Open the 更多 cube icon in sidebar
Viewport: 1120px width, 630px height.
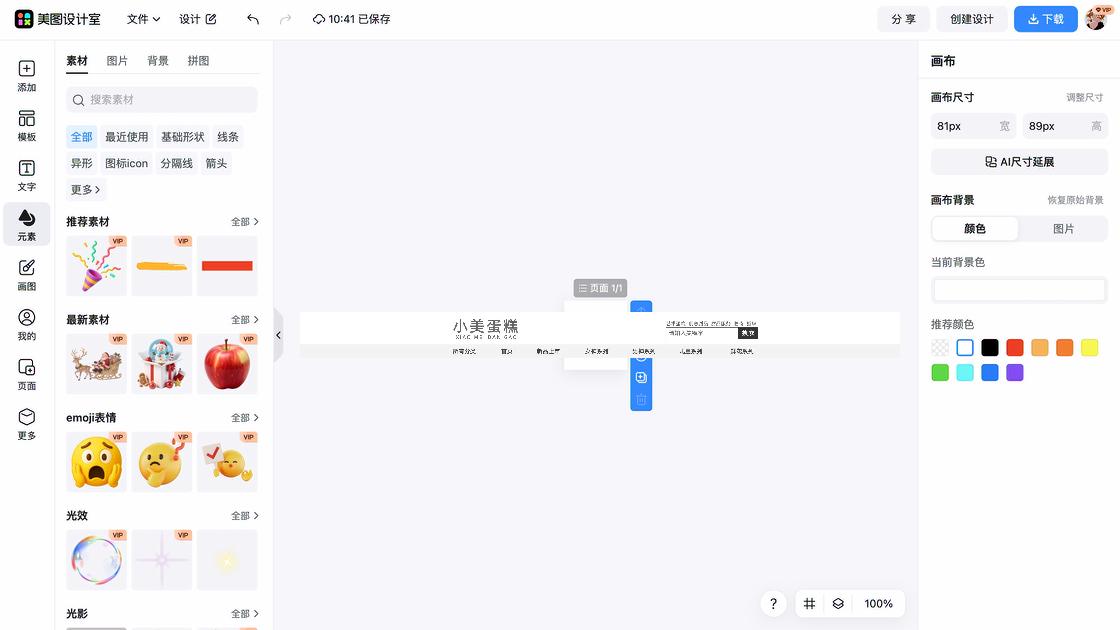tap(26, 424)
